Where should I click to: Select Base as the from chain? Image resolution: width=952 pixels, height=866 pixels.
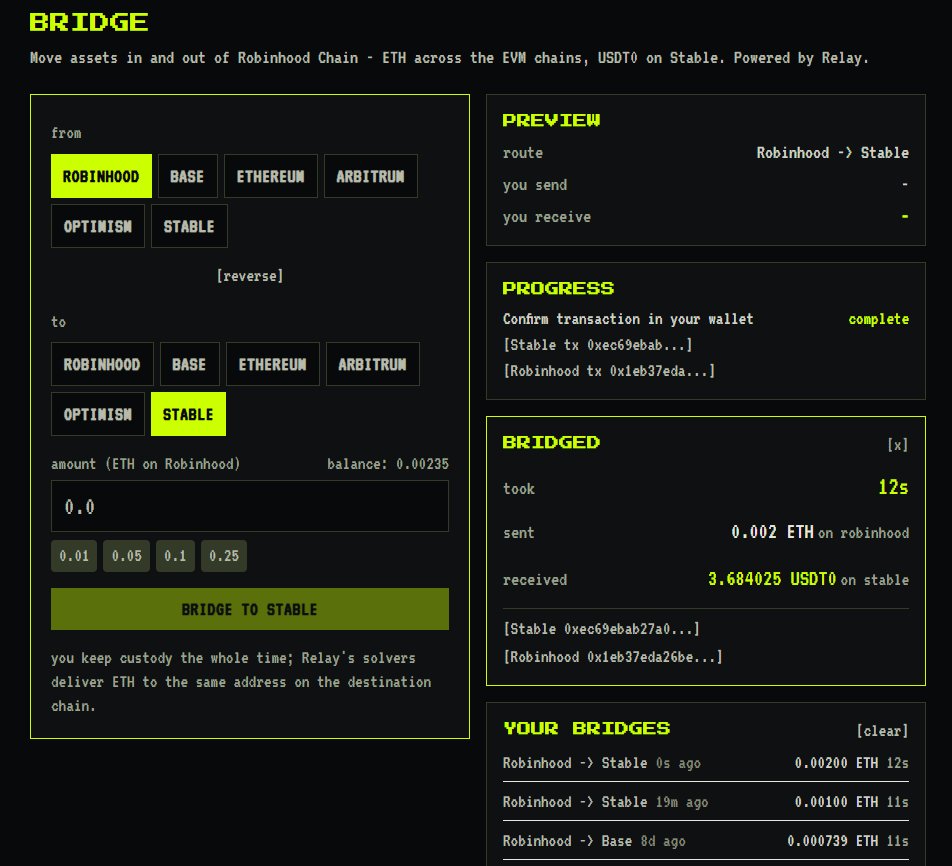pos(188,176)
